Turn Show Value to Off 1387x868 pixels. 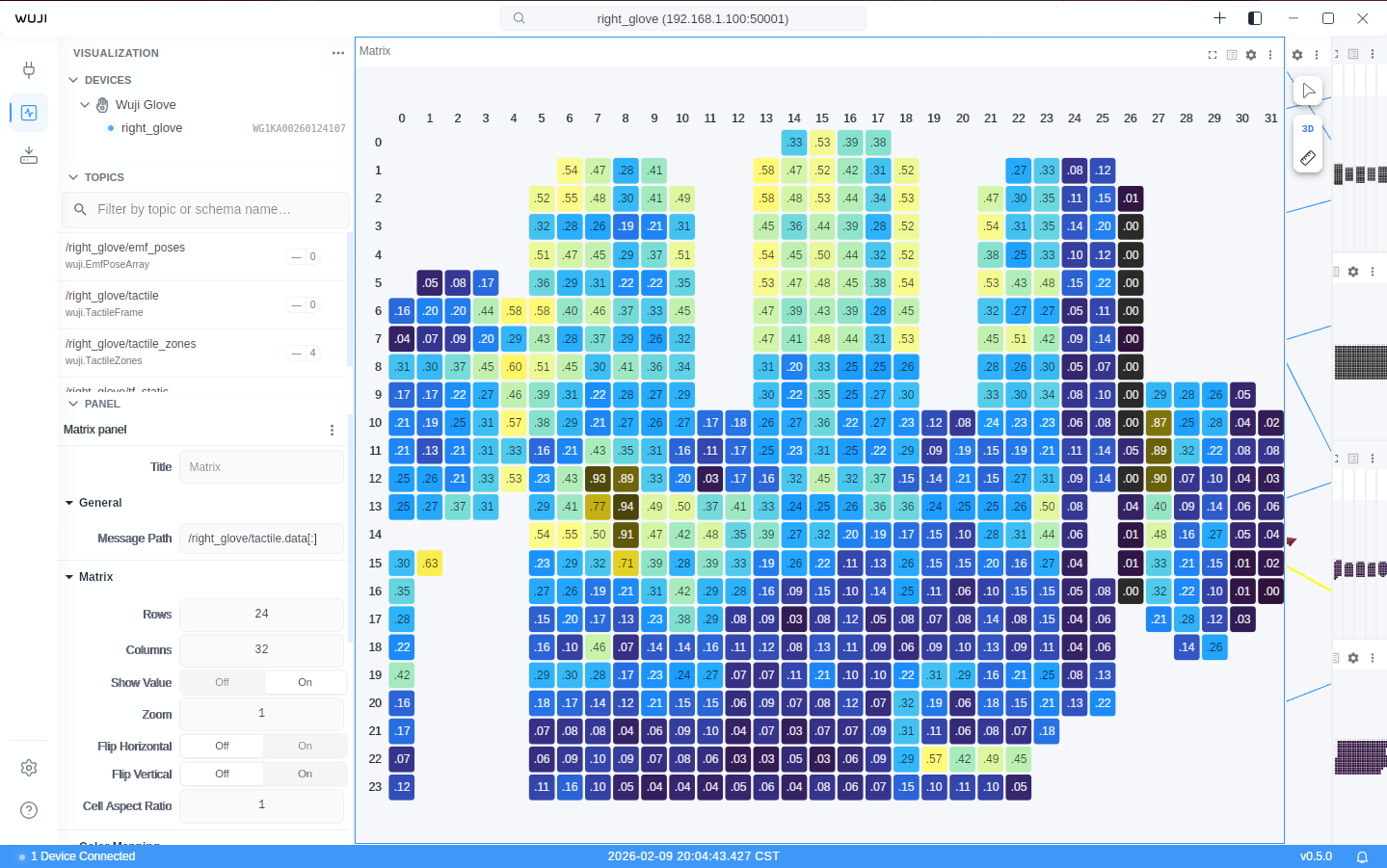click(222, 682)
